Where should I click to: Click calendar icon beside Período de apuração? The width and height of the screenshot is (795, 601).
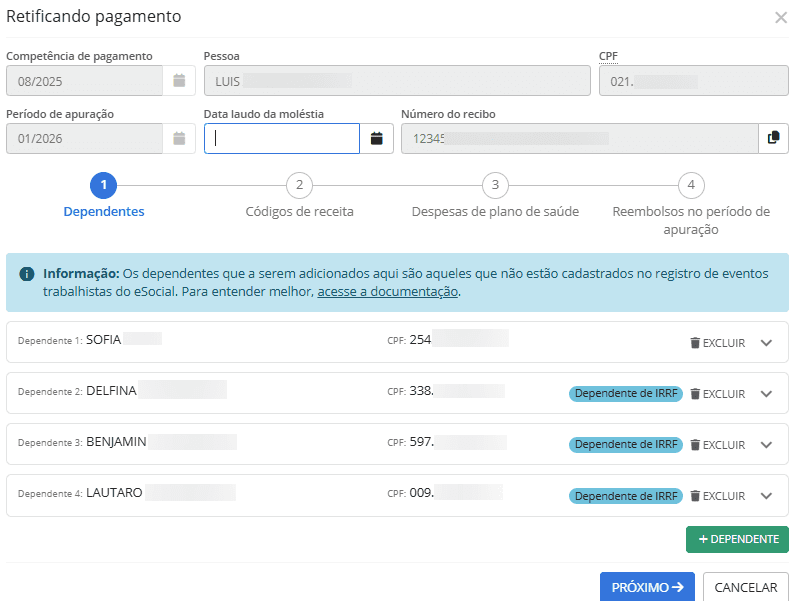tap(179, 139)
